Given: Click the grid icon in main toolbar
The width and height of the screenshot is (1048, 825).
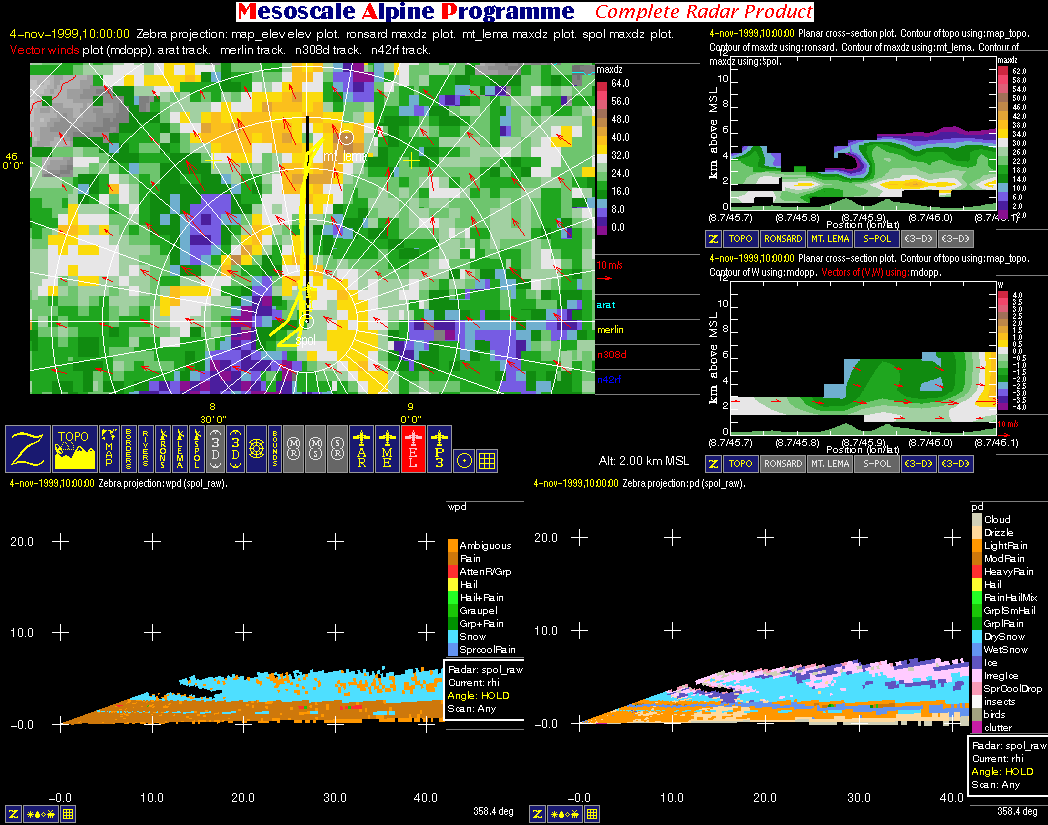Looking at the screenshot, I should click(487, 460).
